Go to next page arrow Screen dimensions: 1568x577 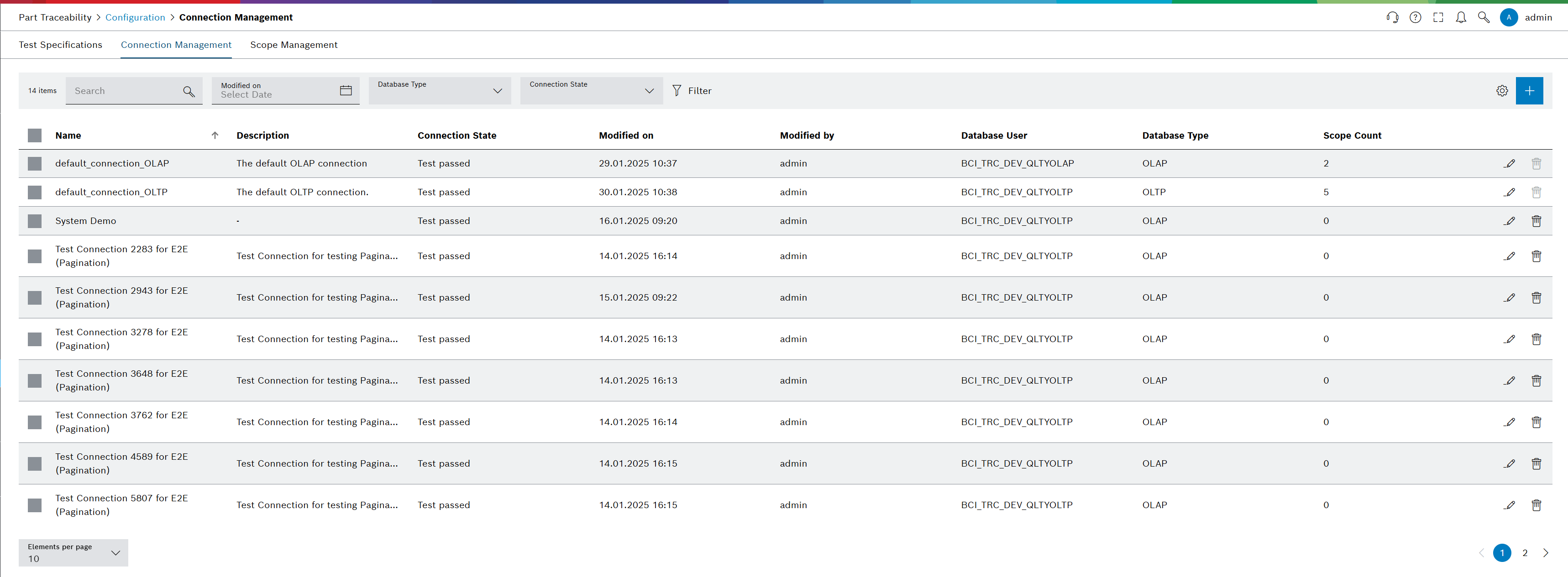tap(1546, 553)
